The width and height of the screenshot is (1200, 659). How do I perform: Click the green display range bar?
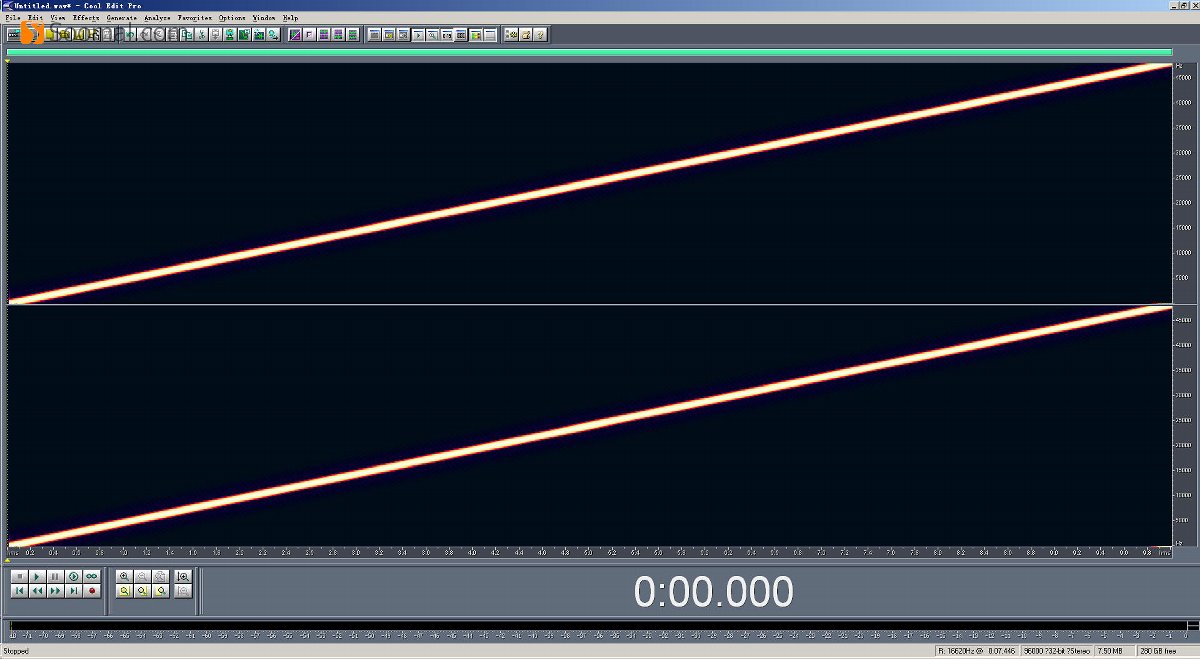click(x=589, y=52)
